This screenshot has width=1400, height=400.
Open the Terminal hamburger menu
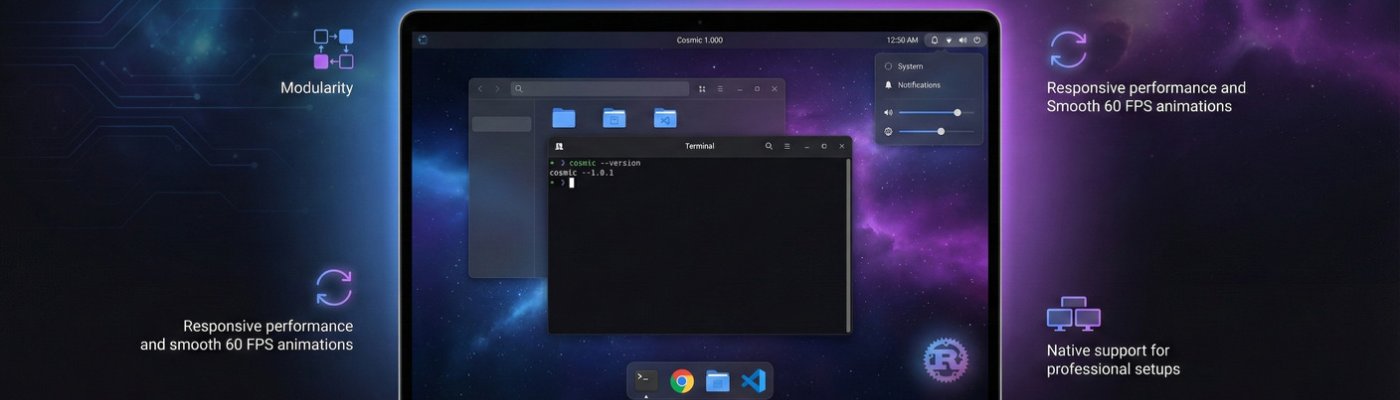pos(787,146)
